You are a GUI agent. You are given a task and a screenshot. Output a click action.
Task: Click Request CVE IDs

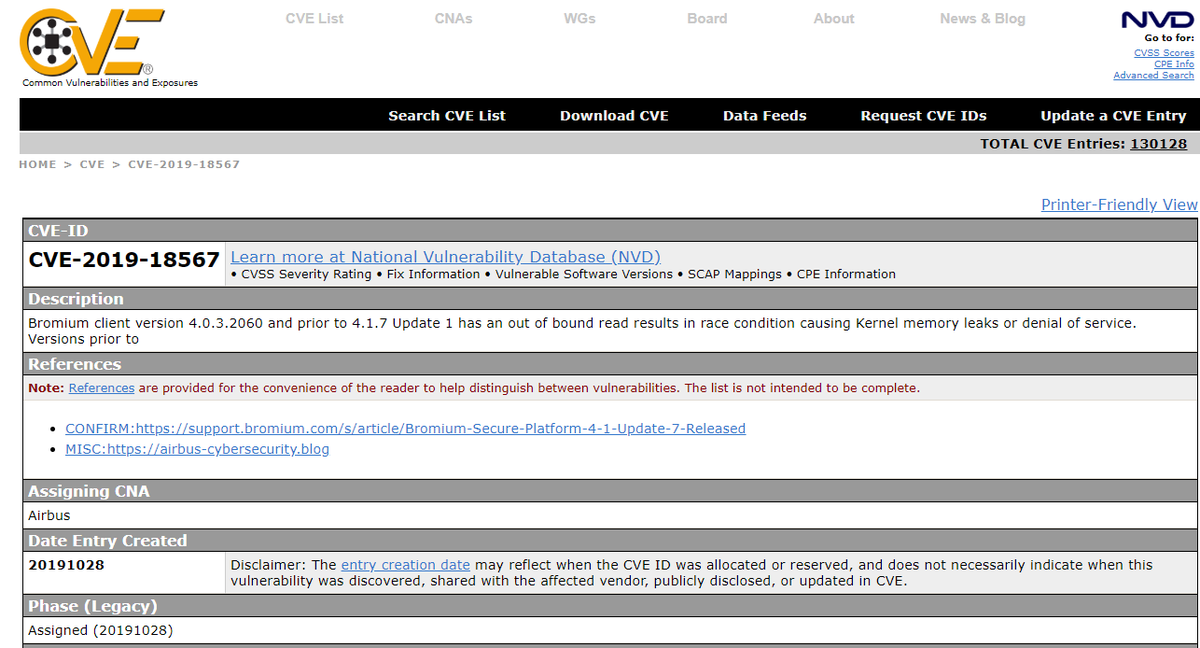[924, 115]
